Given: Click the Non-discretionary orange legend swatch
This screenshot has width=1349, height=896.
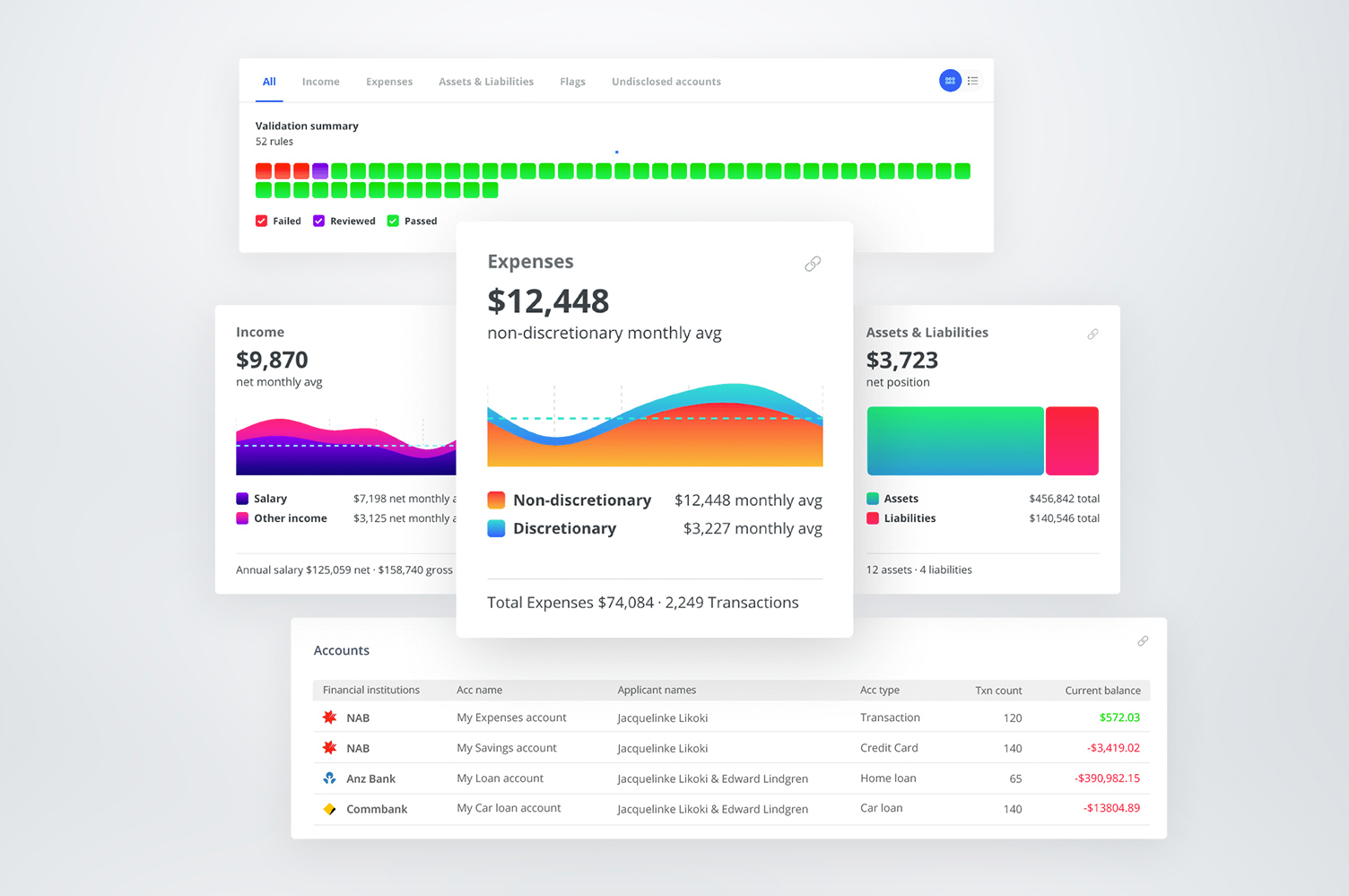Looking at the screenshot, I should click(x=496, y=500).
